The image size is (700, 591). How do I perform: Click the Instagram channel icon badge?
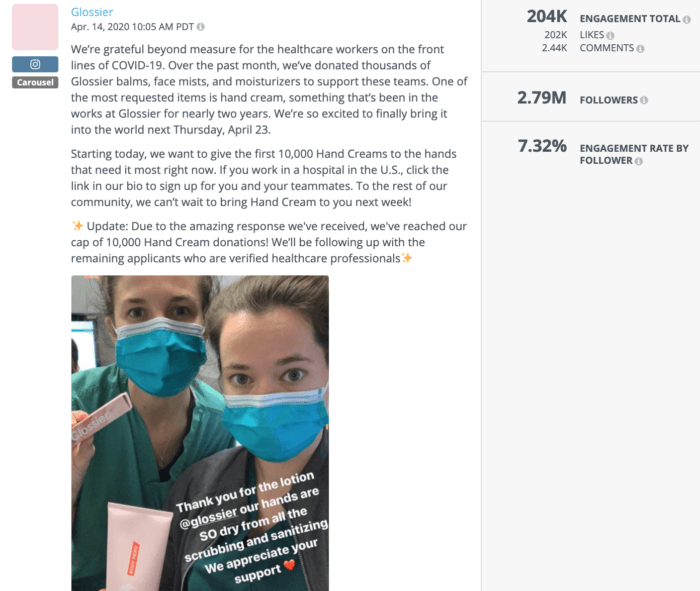(35, 64)
